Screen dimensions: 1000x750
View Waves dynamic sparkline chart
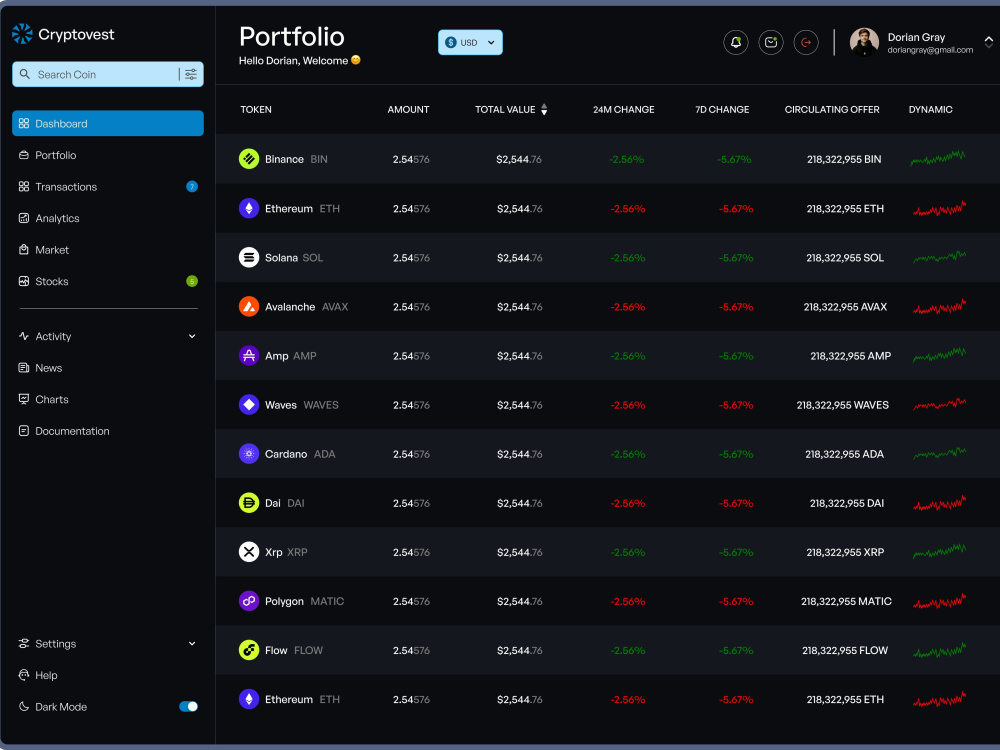point(939,404)
